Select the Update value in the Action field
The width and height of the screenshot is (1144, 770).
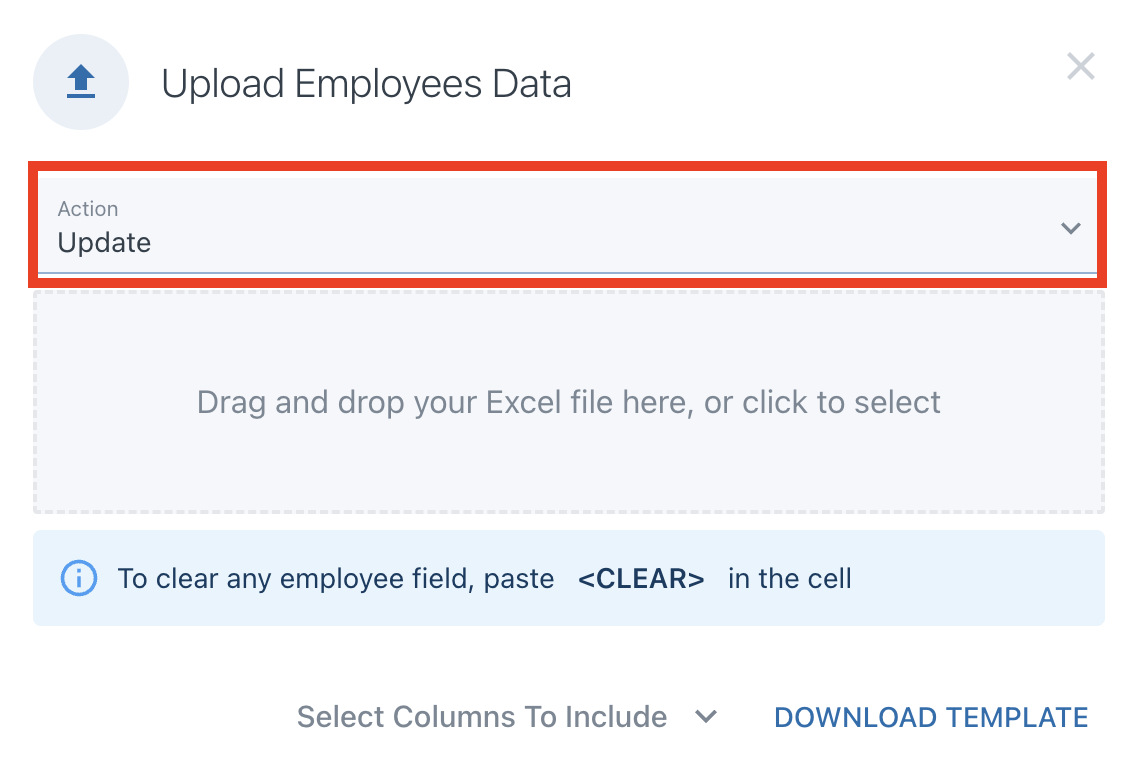coord(104,242)
